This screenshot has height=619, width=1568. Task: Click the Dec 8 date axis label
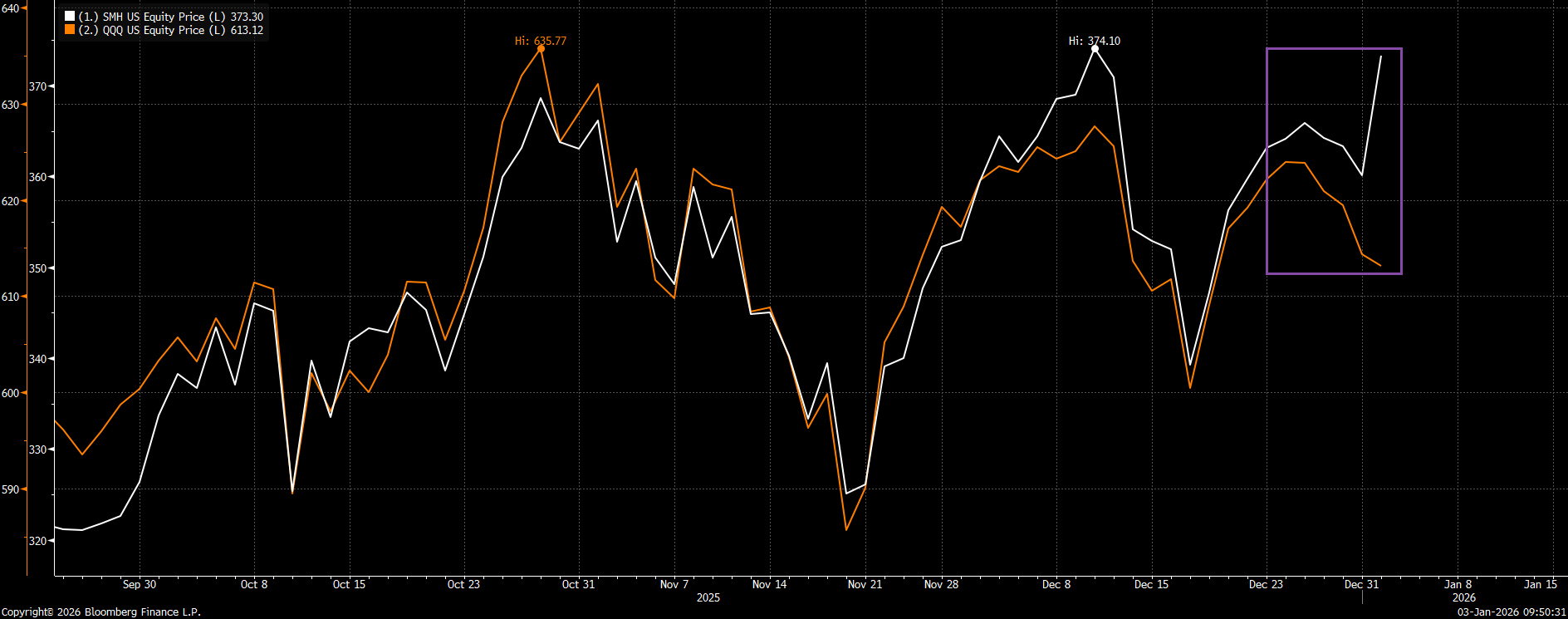click(1056, 584)
